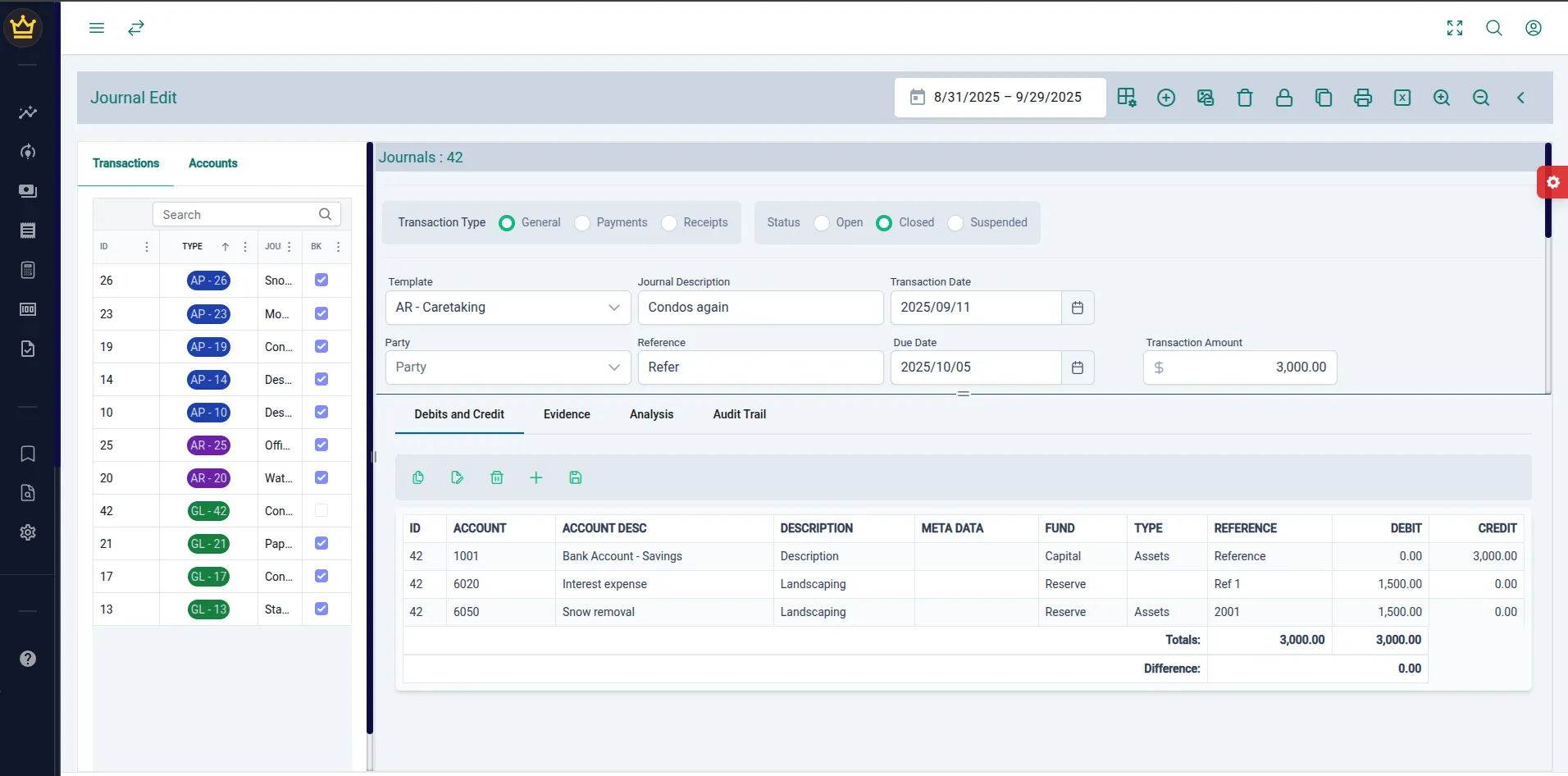Switch to the Accounts tab

[x=212, y=163]
